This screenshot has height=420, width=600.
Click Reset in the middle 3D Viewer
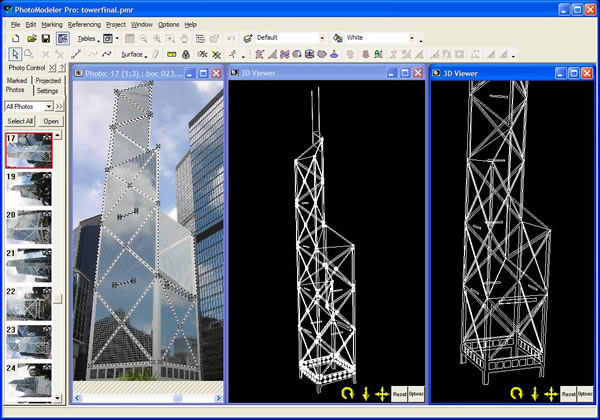click(399, 393)
